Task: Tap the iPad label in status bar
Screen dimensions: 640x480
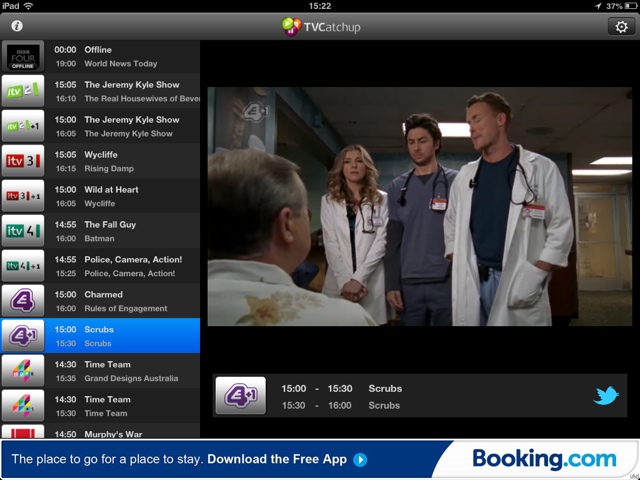Action: click(11, 6)
